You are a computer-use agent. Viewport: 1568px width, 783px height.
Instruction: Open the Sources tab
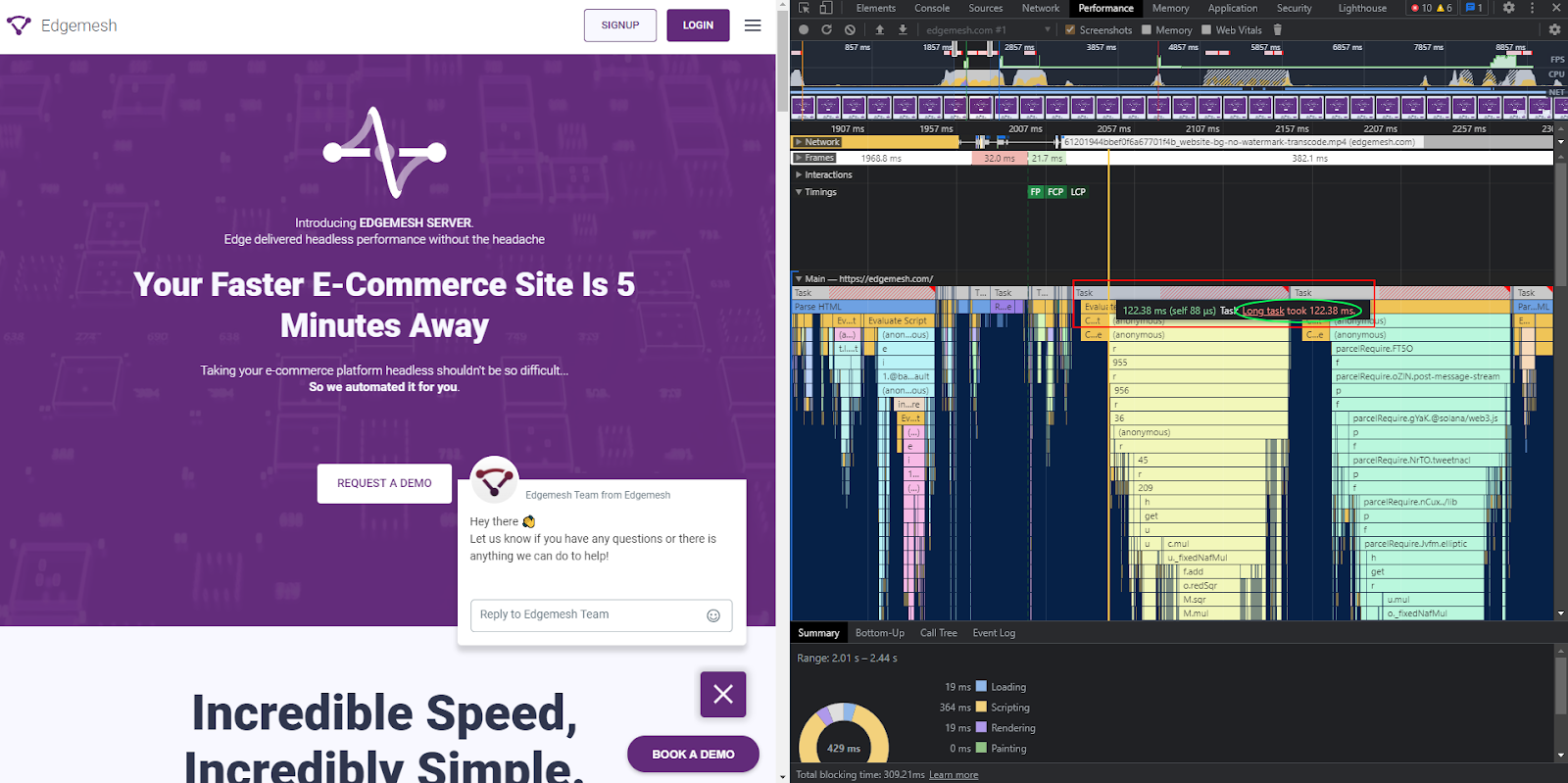pyautogui.click(x=985, y=8)
